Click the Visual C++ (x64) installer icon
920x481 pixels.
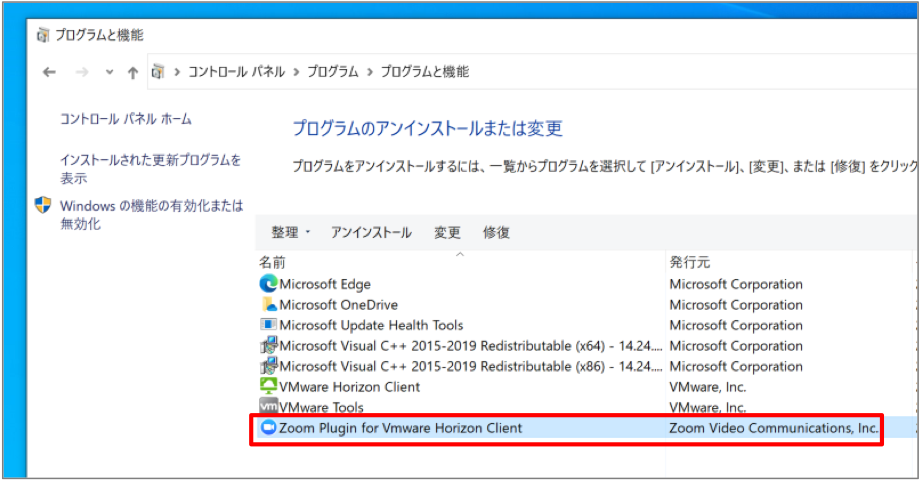pyautogui.click(x=268, y=345)
